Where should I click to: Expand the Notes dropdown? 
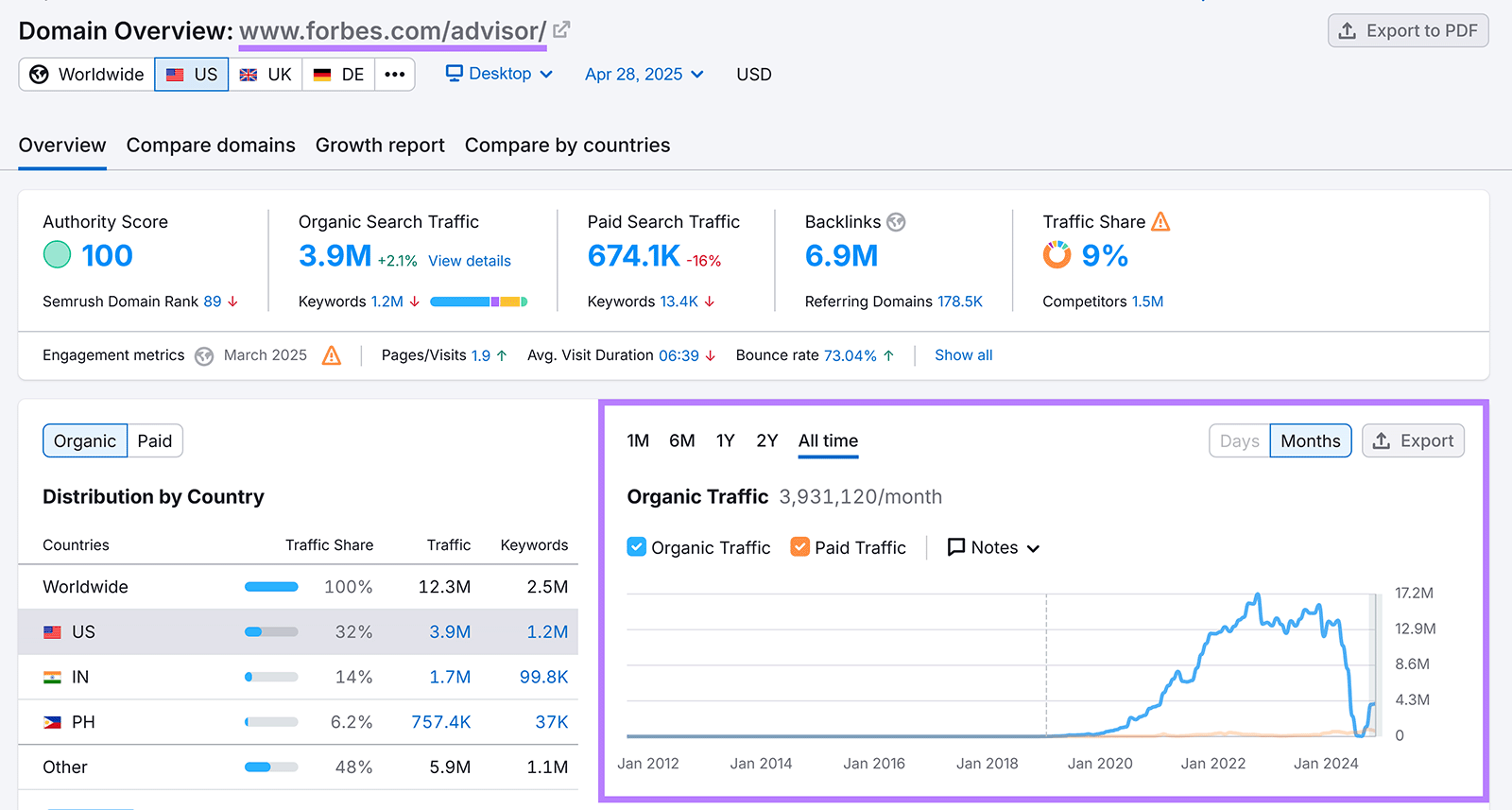tap(993, 547)
